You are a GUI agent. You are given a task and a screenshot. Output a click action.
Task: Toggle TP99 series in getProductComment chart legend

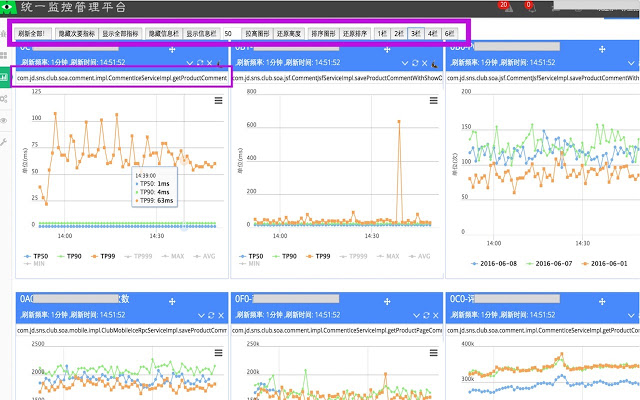(103, 256)
